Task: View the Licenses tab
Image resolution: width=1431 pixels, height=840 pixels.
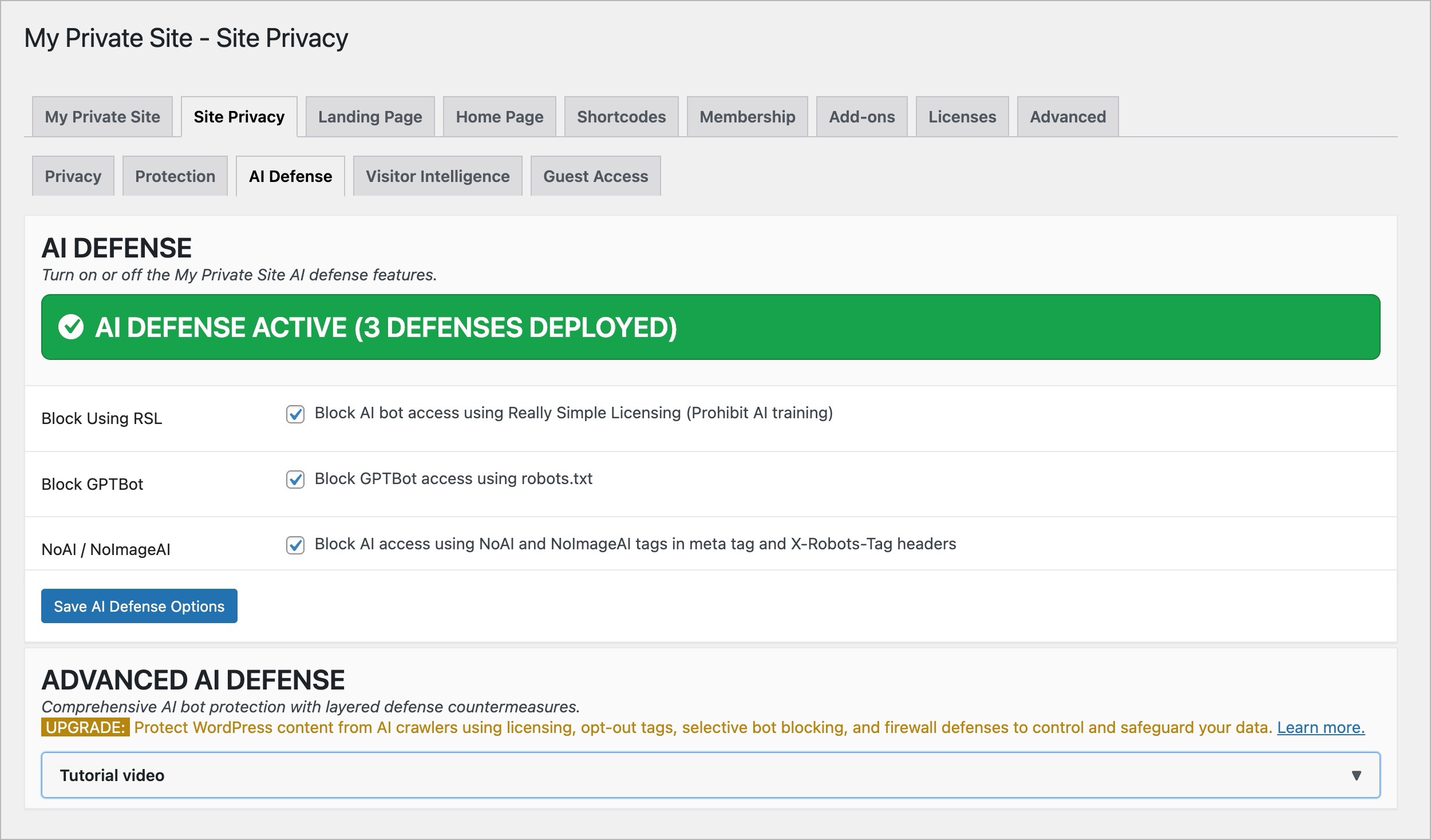Action: tap(963, 117)
